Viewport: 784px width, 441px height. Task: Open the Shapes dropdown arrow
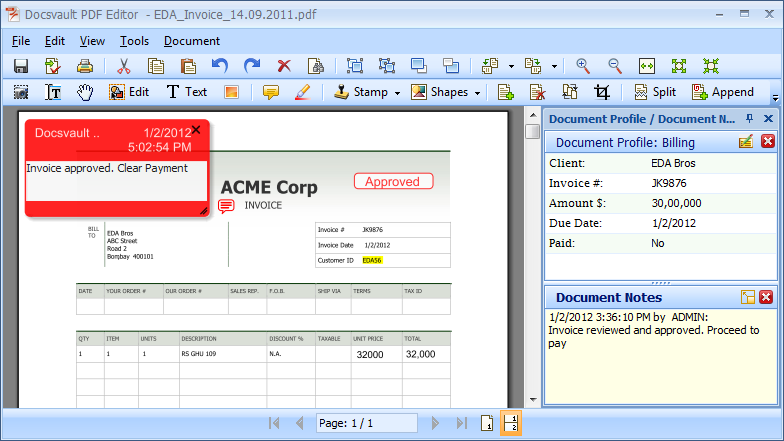coord(477,93)
